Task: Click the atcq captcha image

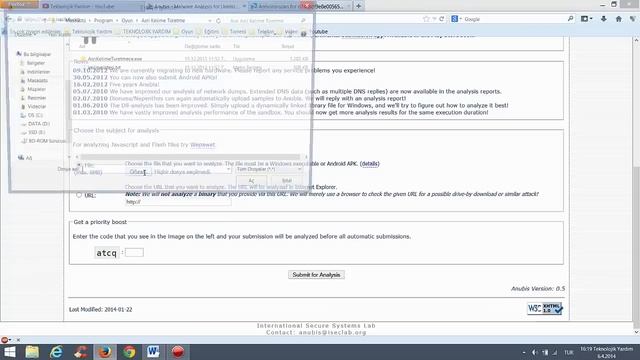Action: pos(107,253)
